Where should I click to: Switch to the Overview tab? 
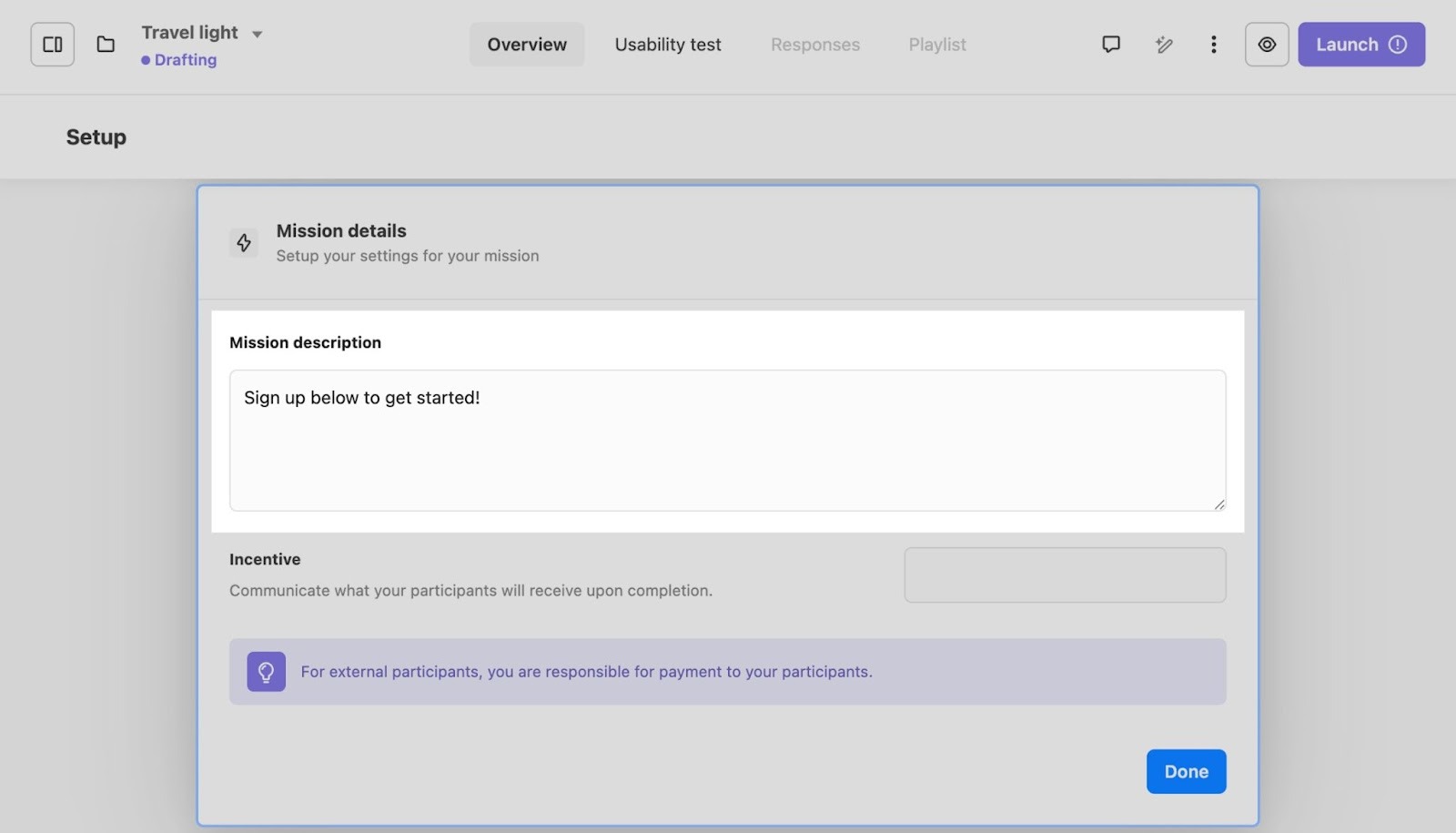coord(527,45)
